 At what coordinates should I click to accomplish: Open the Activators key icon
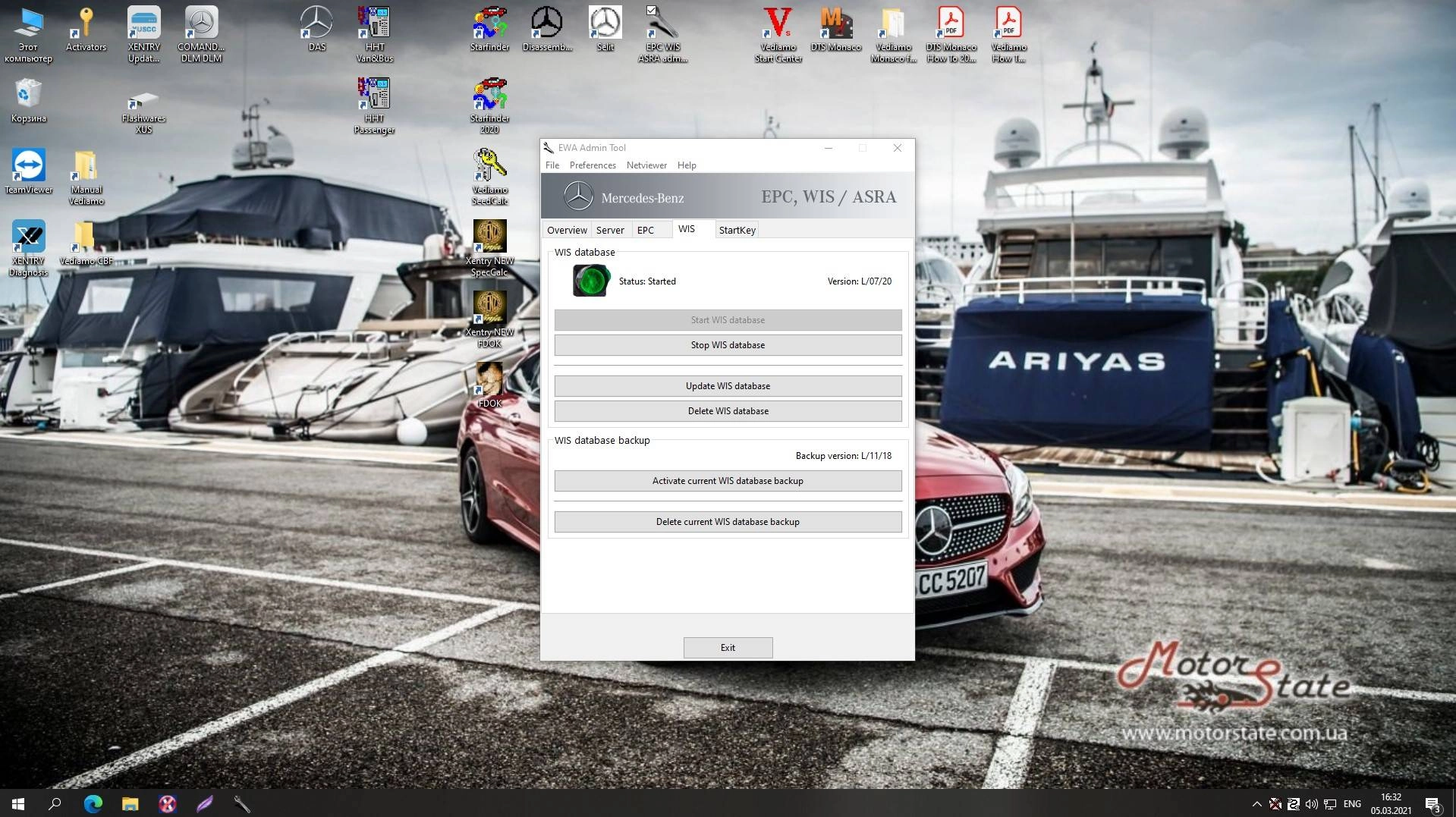point(86,29)
